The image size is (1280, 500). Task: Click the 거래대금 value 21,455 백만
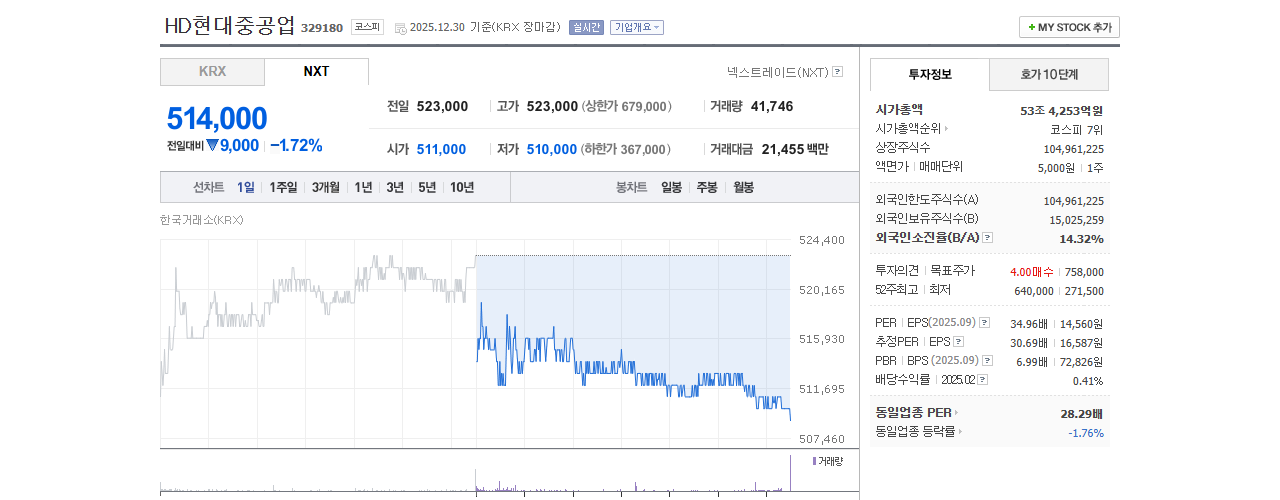coord(795,149)
